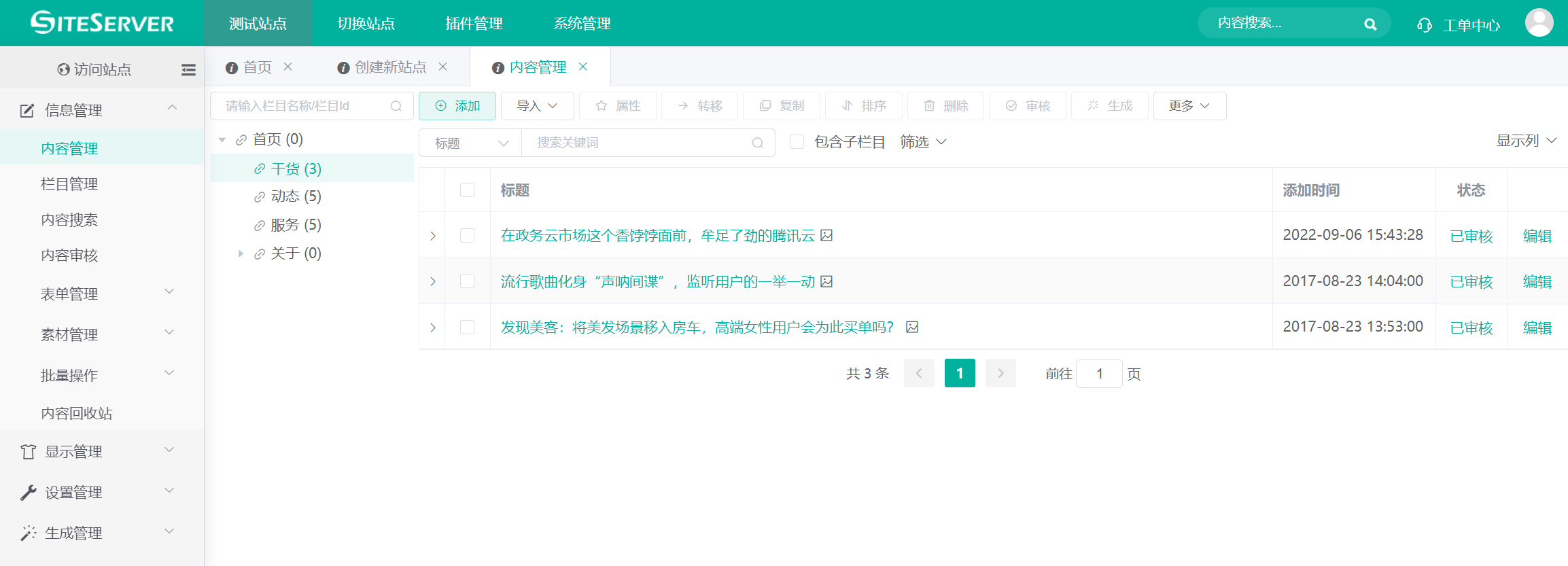Click the wrench icon beside 设置管理
The image size is (1568, 566).
(x=28, y=493)
